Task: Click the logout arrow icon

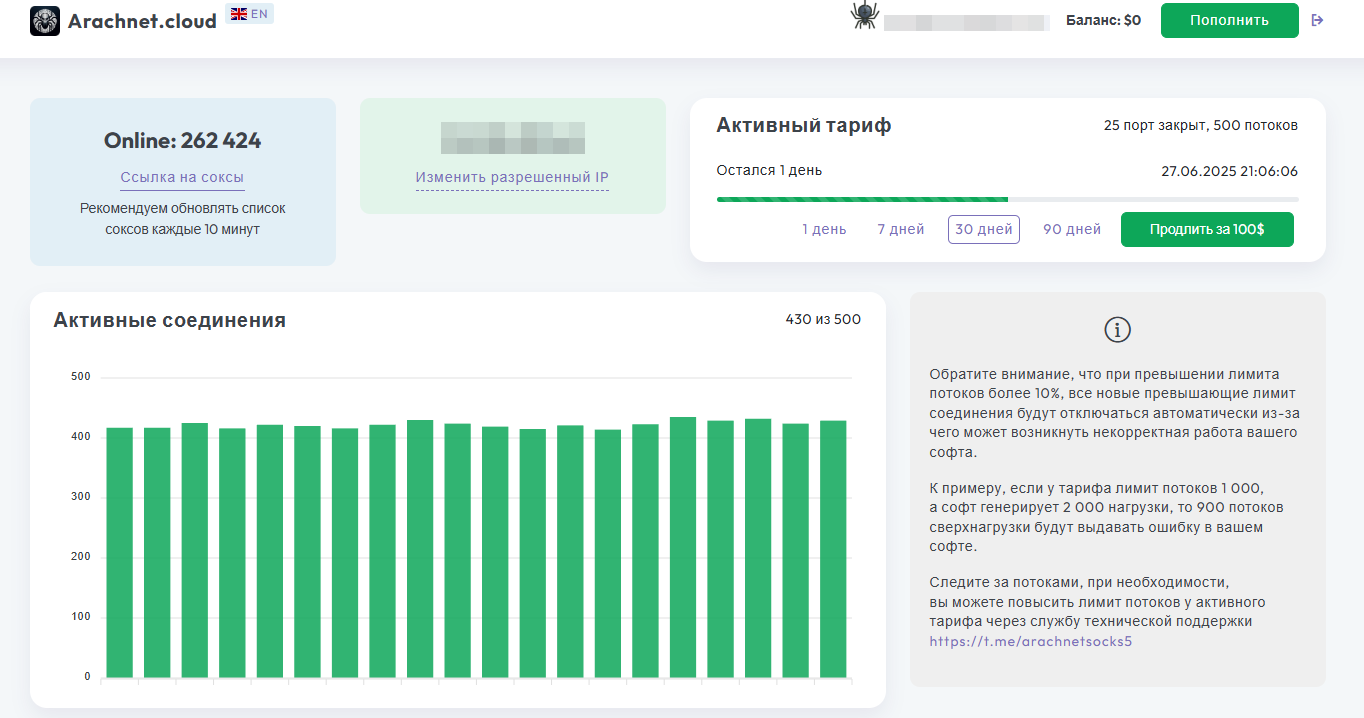Action: click(x=1317, y=20)
